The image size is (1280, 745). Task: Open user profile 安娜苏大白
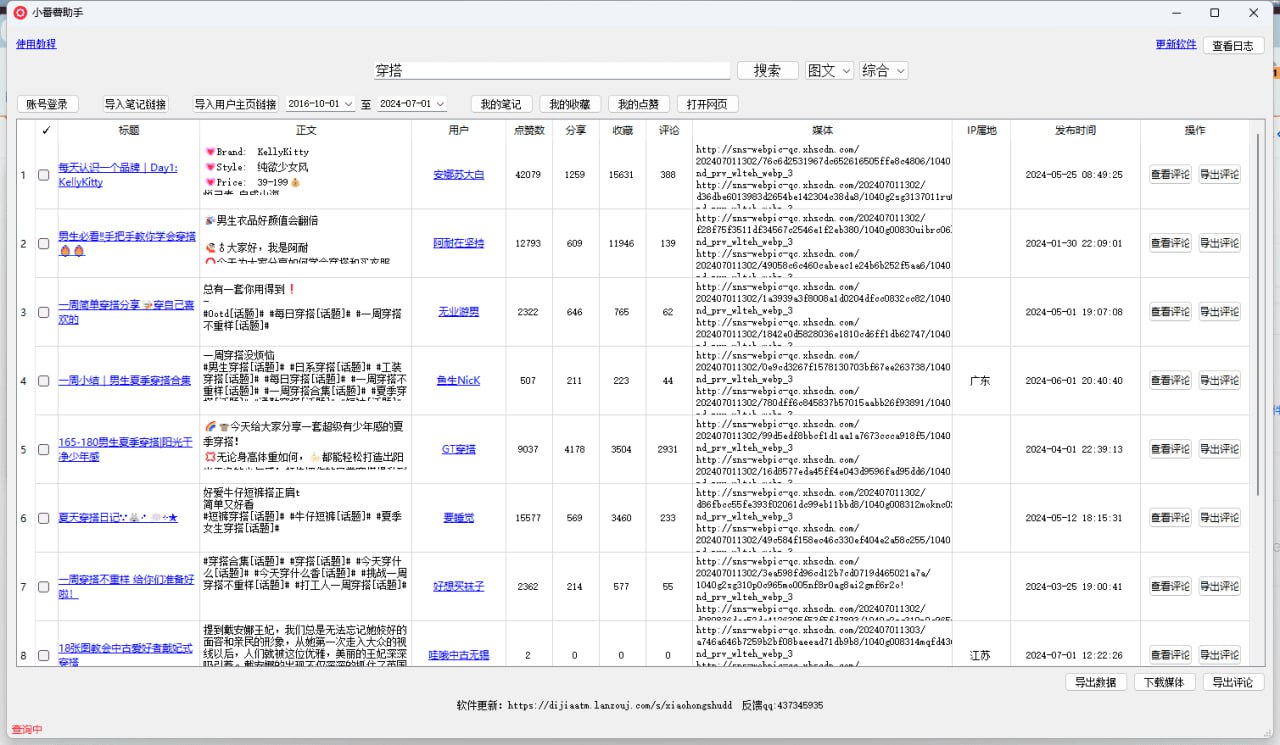pos(457,173)
